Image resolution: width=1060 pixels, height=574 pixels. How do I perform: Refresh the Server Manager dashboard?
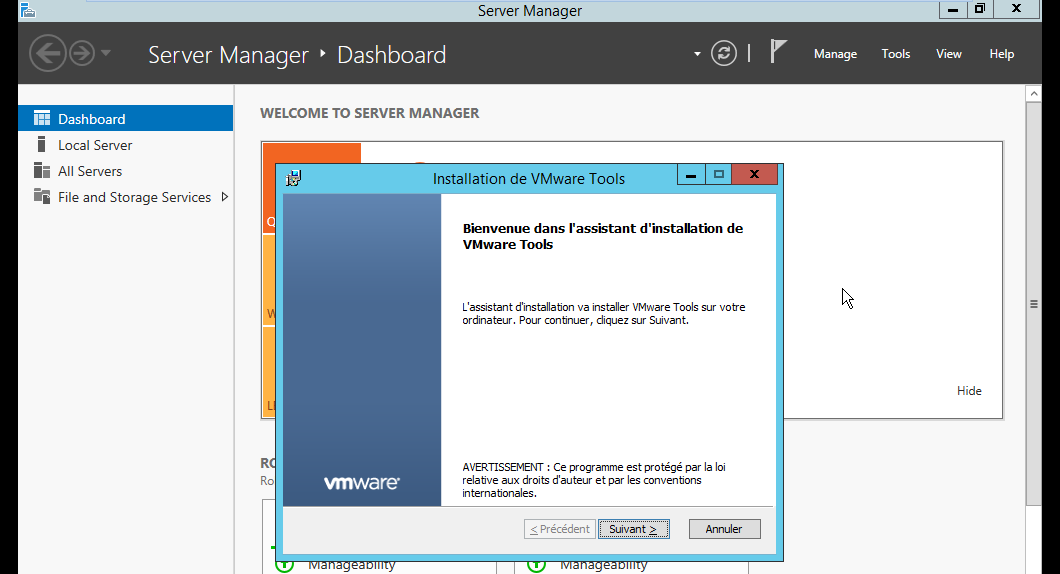click(x=723, y=53)
